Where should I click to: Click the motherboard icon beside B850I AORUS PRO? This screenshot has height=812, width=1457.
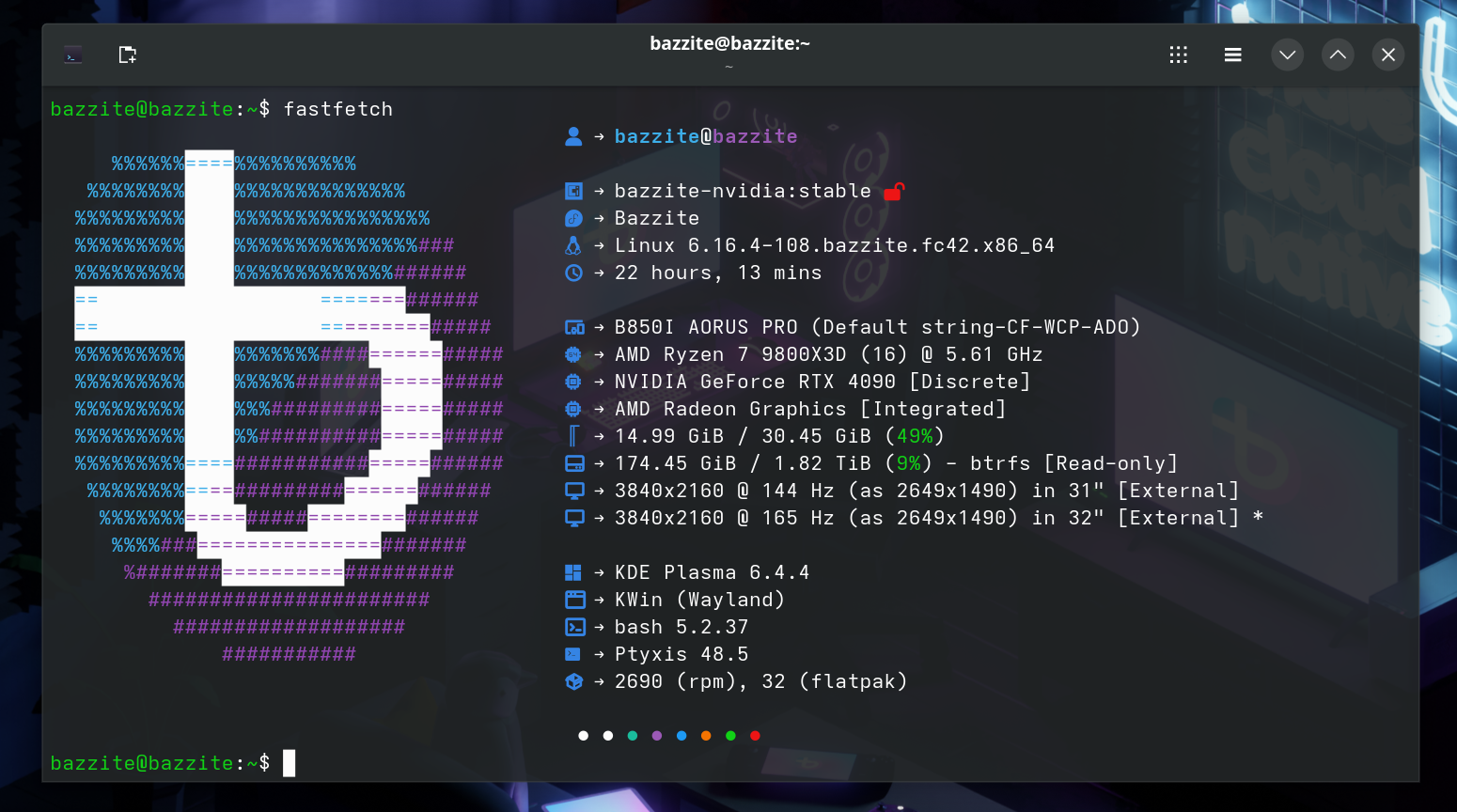pos(574,327)
